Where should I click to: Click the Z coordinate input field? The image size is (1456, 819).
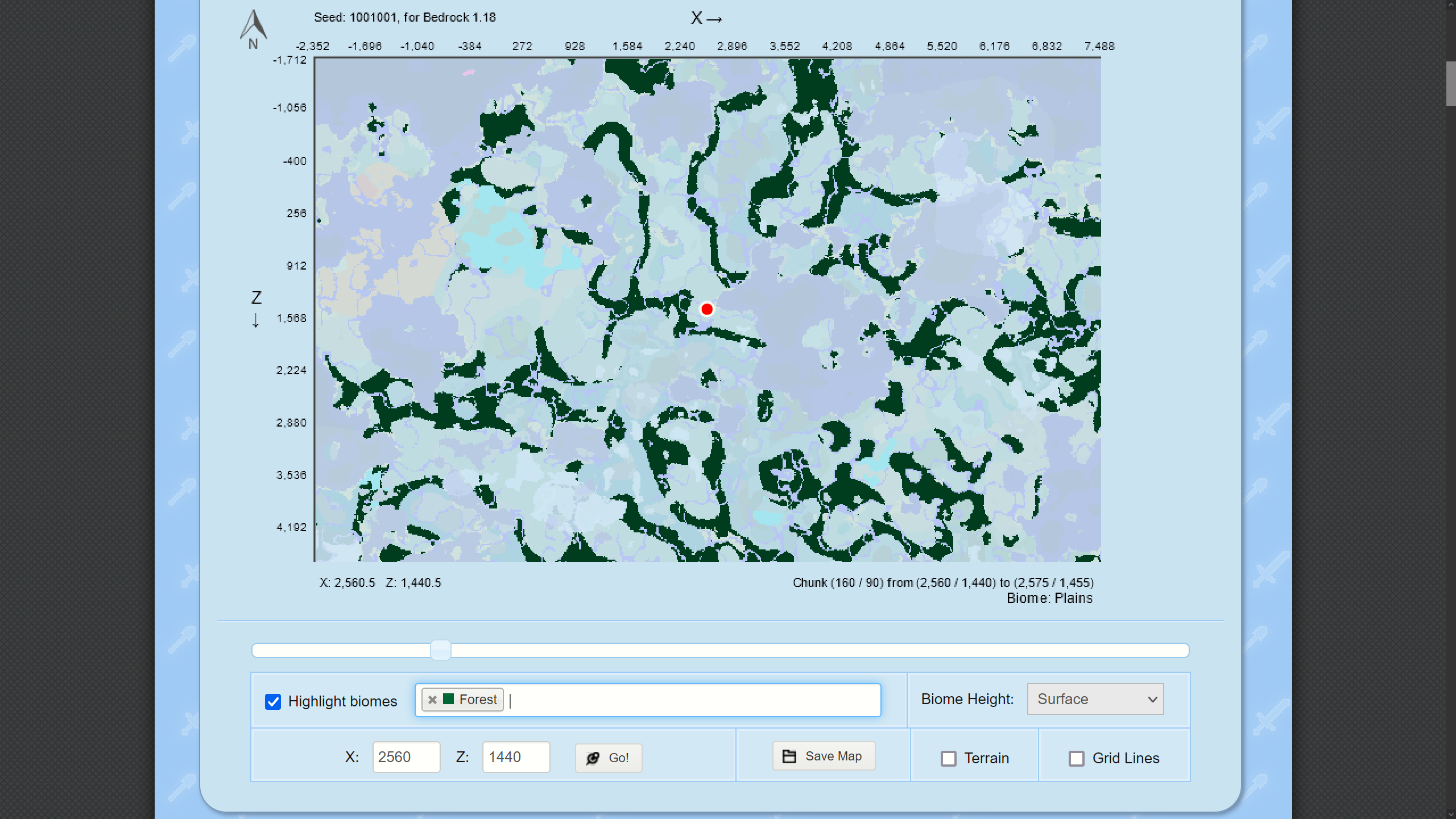tap(515, 757)
